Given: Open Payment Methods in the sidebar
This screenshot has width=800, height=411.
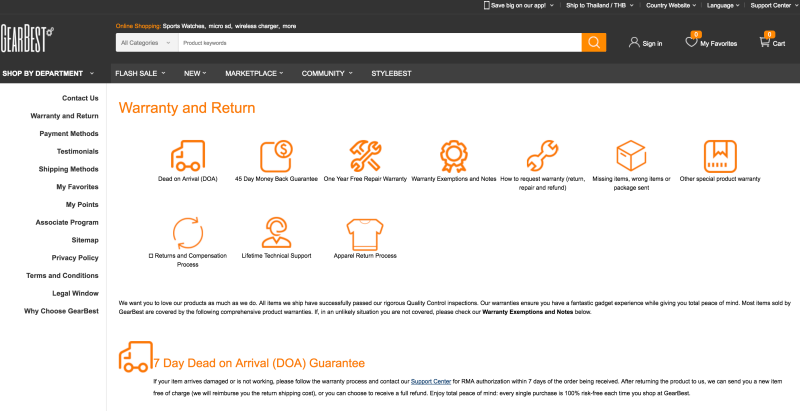Looking at the screenshot, I should click(69, 133).
